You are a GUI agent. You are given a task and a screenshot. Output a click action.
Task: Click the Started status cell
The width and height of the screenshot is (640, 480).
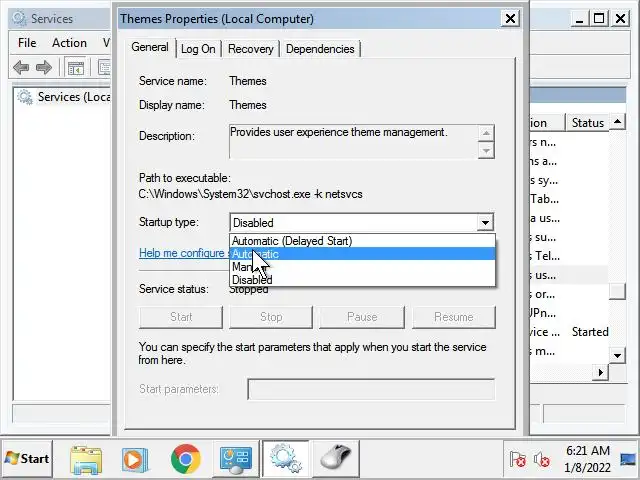590,332
